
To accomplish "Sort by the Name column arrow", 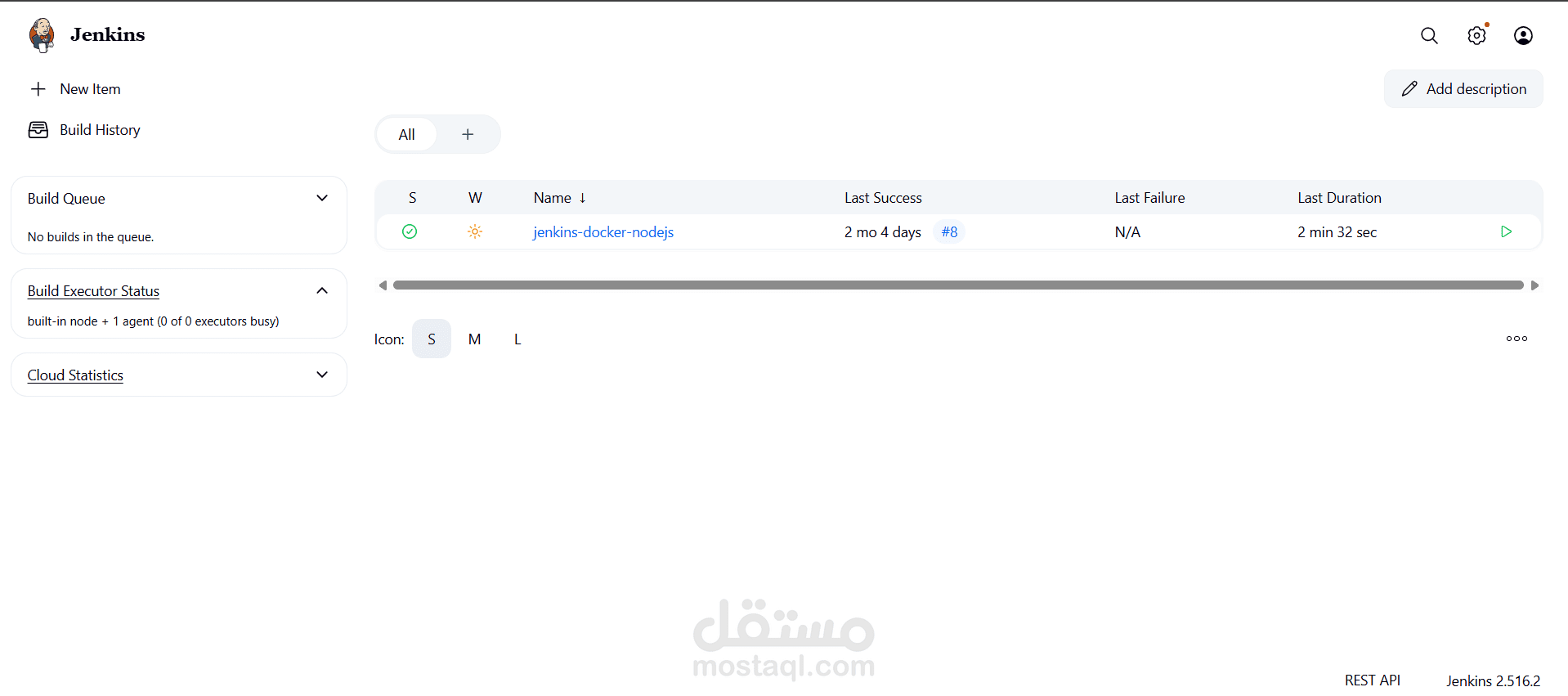I will click(x=582, y=198).
